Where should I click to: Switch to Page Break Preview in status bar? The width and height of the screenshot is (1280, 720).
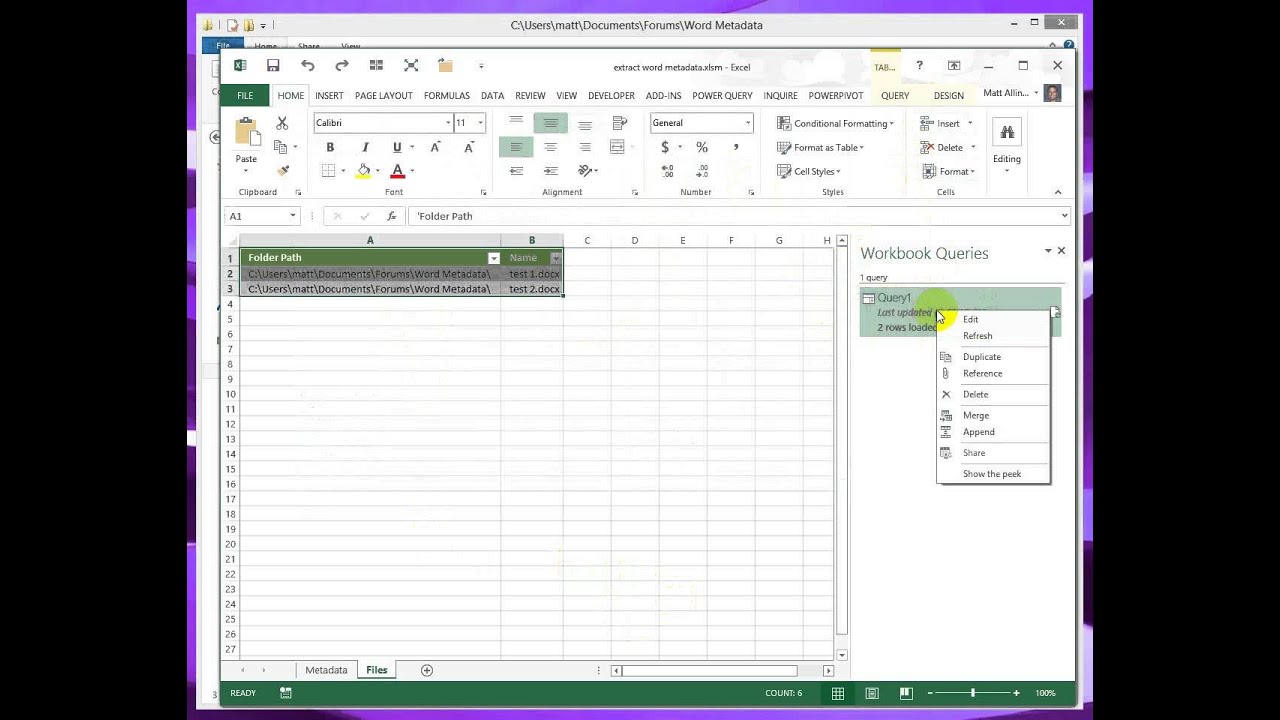coord(906,693)
